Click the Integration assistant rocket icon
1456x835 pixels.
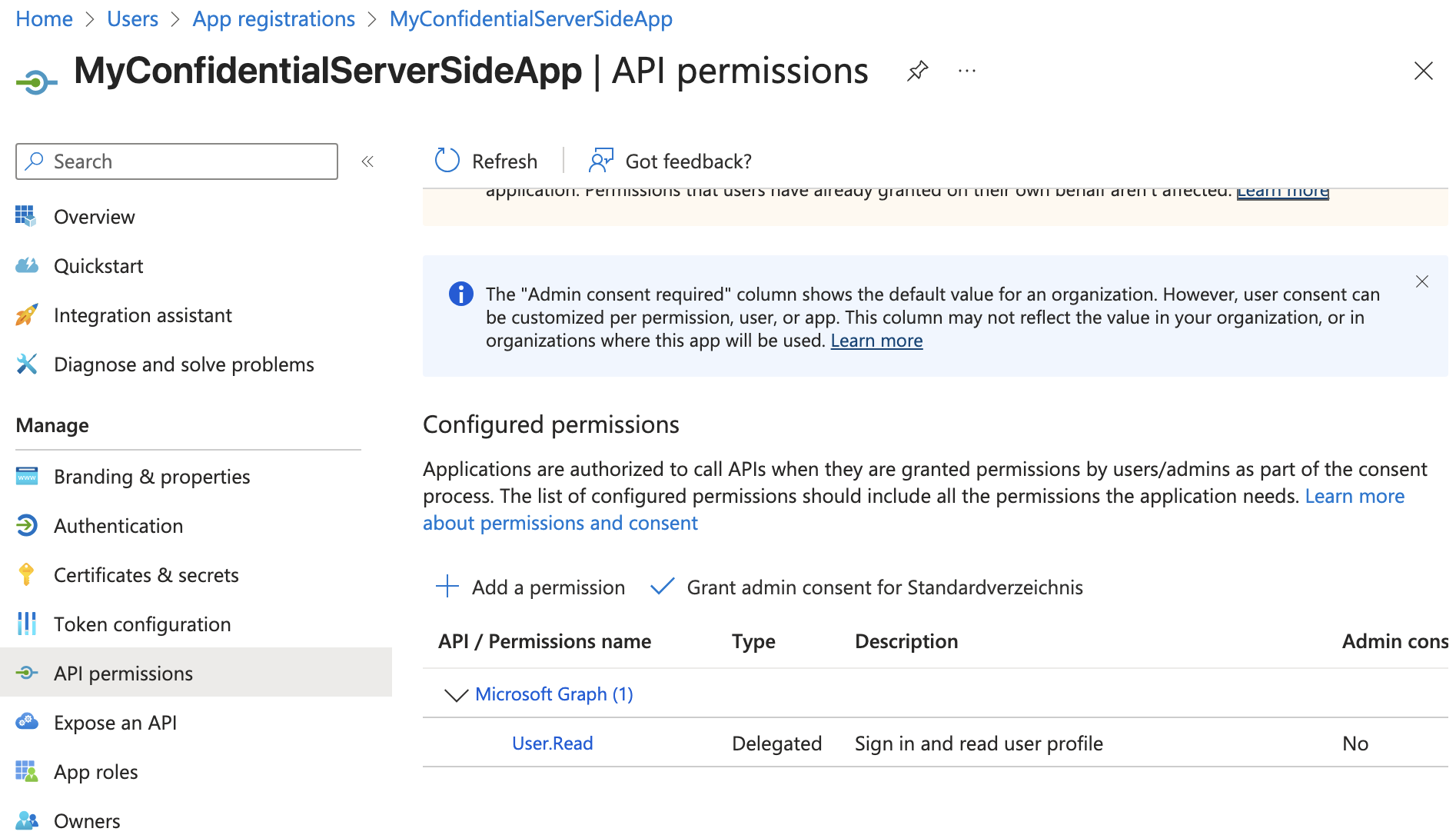point(27,315)
